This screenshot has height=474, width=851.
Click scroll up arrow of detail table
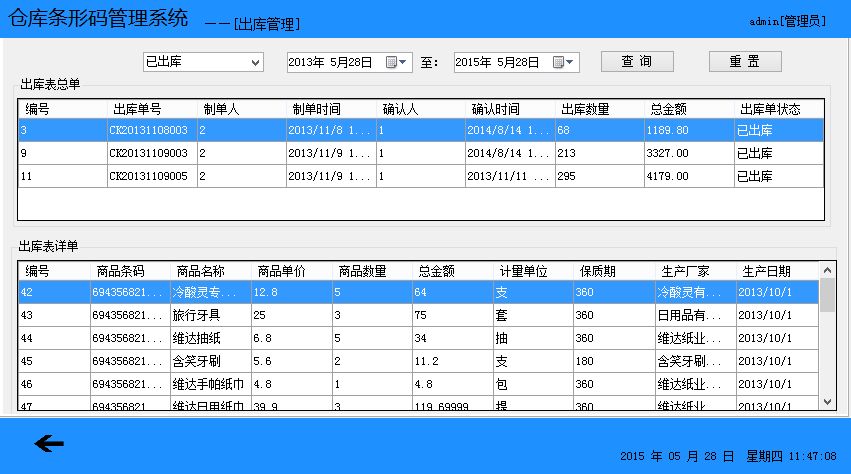pos(827,271)
